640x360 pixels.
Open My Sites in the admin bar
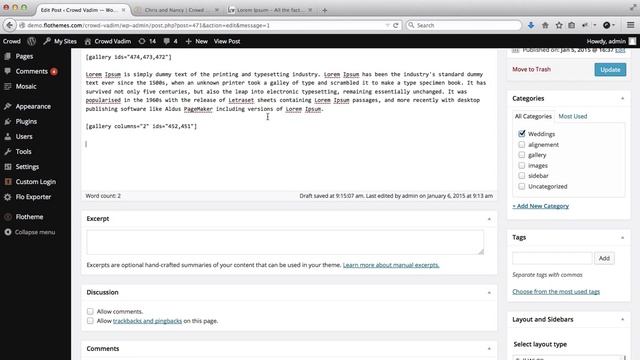[60, 41]
